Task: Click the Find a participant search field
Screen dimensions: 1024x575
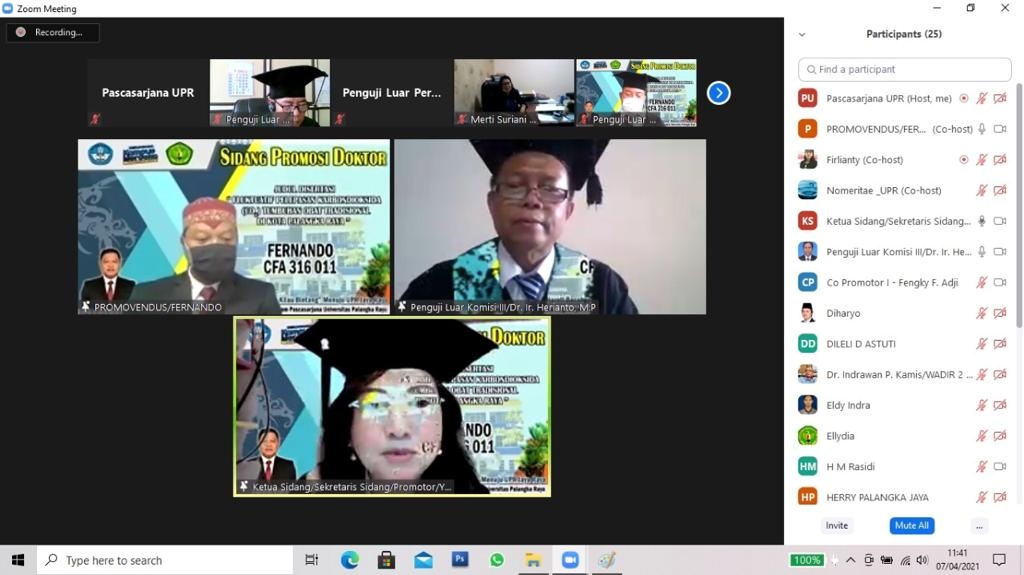Action: coord(904,69)
